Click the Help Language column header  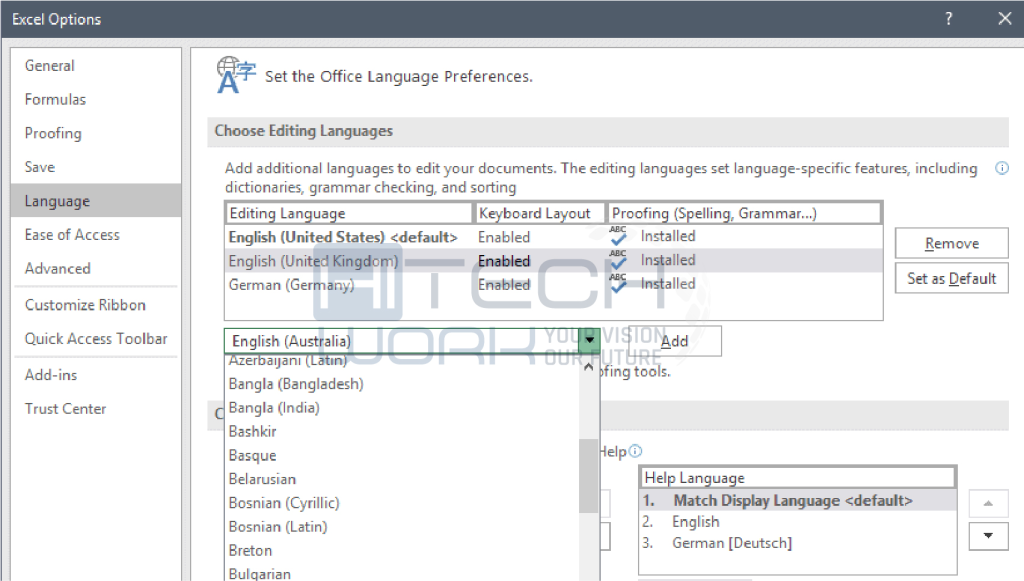coord(797,478)
